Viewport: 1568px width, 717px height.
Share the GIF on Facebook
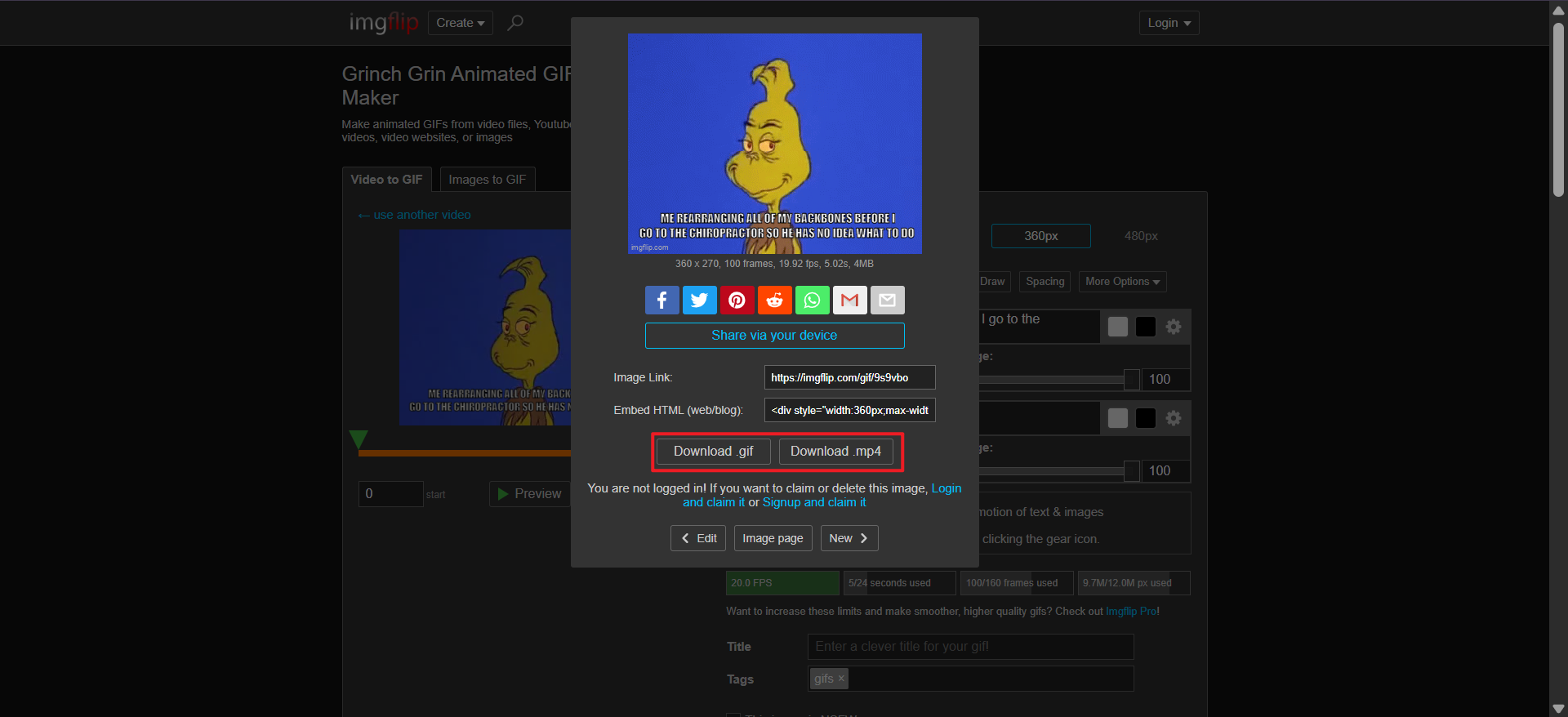click(x=662, y=300)
